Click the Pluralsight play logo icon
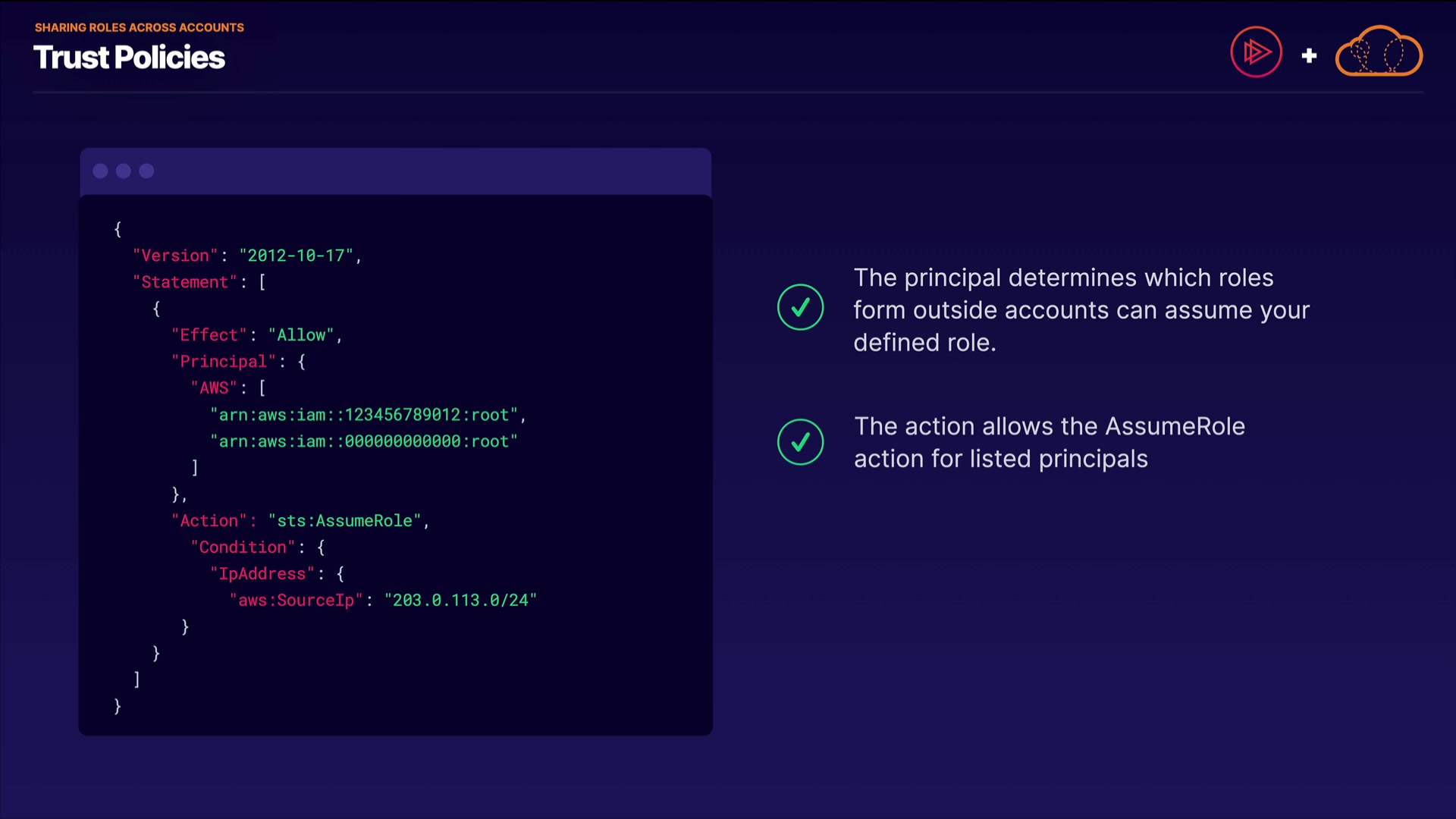This screenshot has width=1456, height=819. click(1256, 52)
